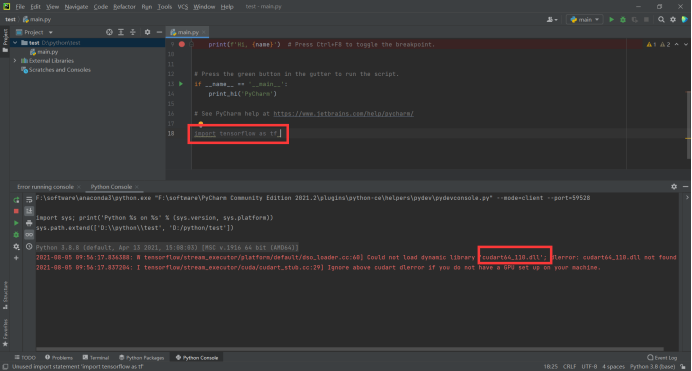Image resolution: width=692 pixels, height=371 pixels.
Task: Open the Navigate menu
Action: tap(76, 7)
